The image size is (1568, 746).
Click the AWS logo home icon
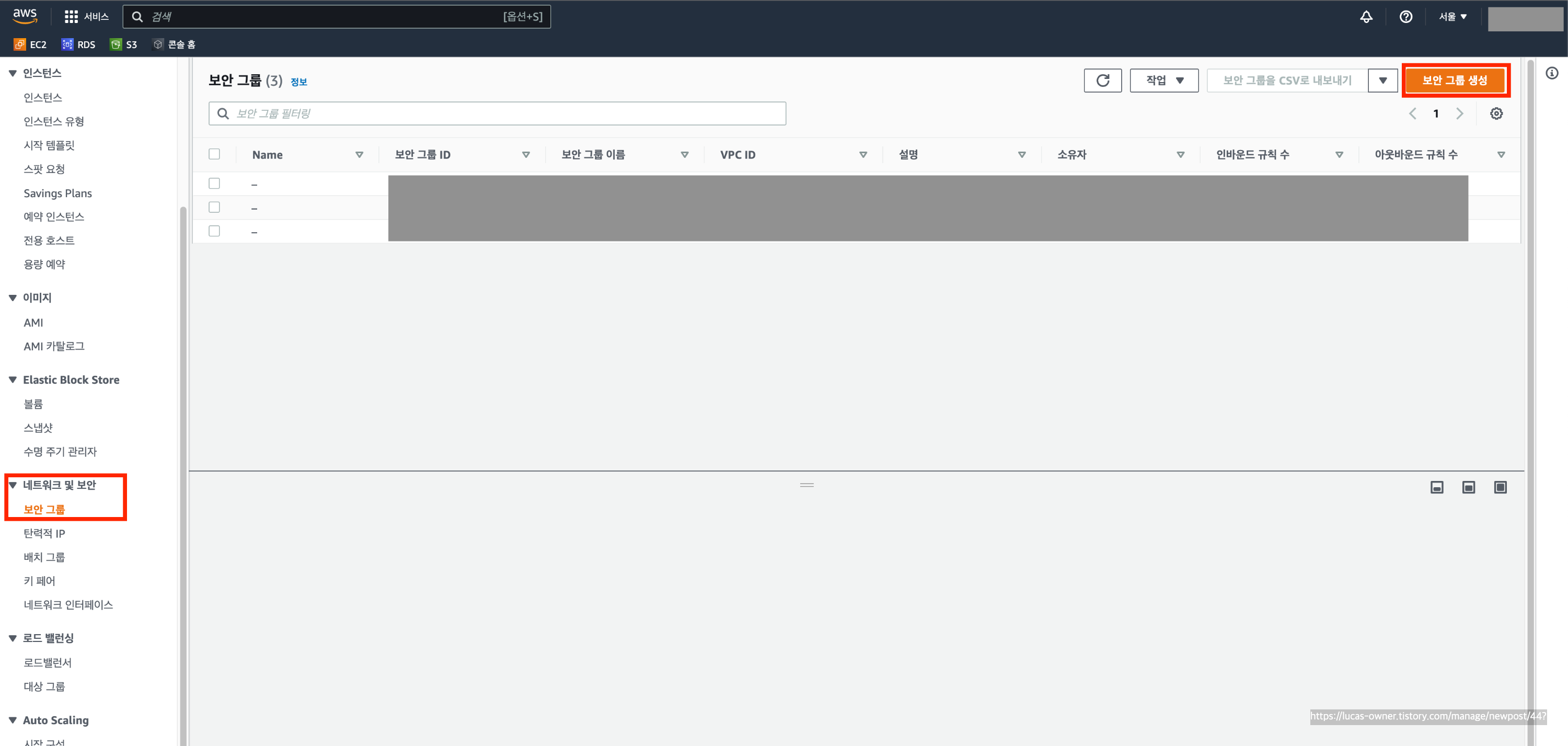pos(25,16)
